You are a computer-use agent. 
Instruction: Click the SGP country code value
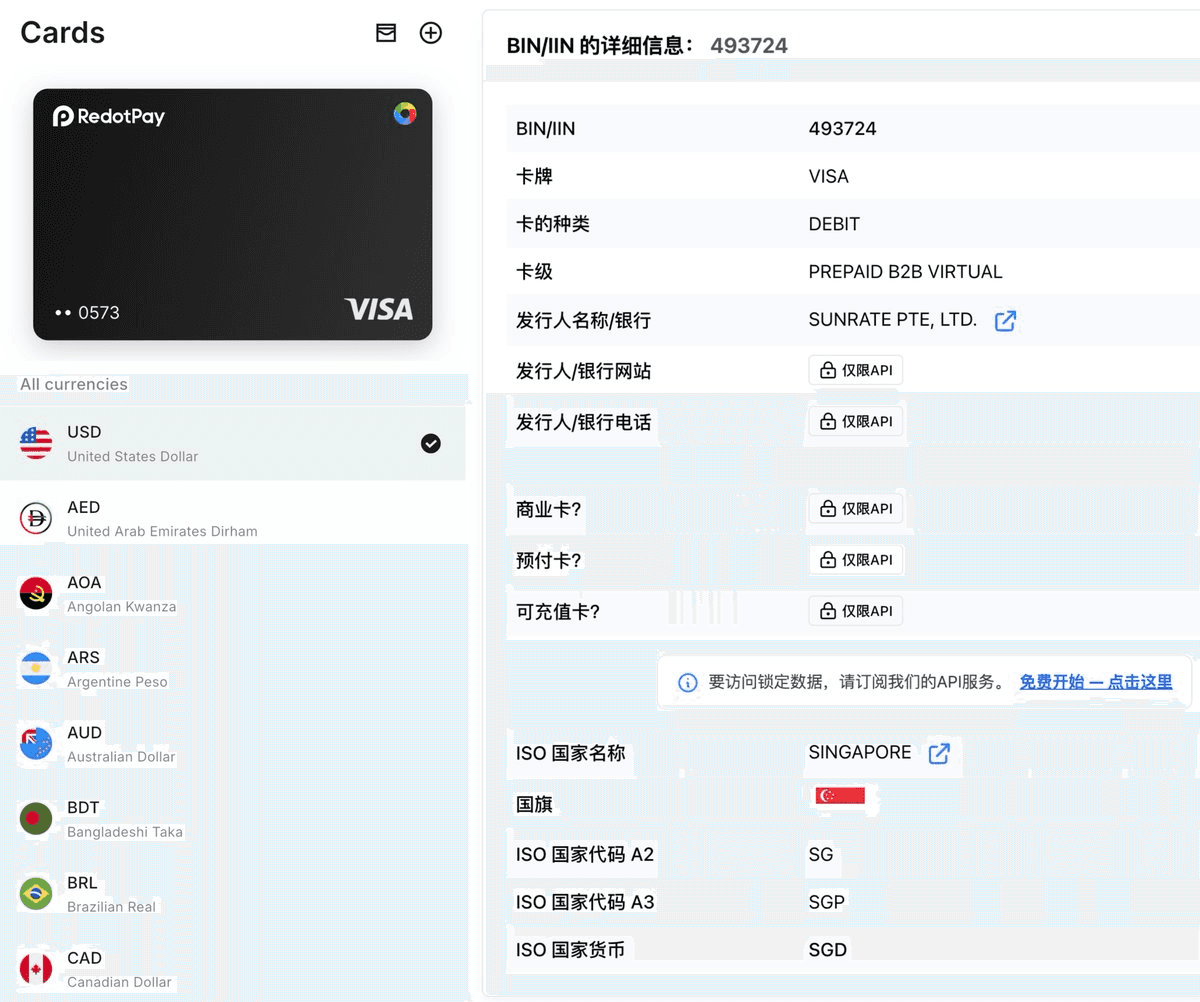tap(827, 902)
